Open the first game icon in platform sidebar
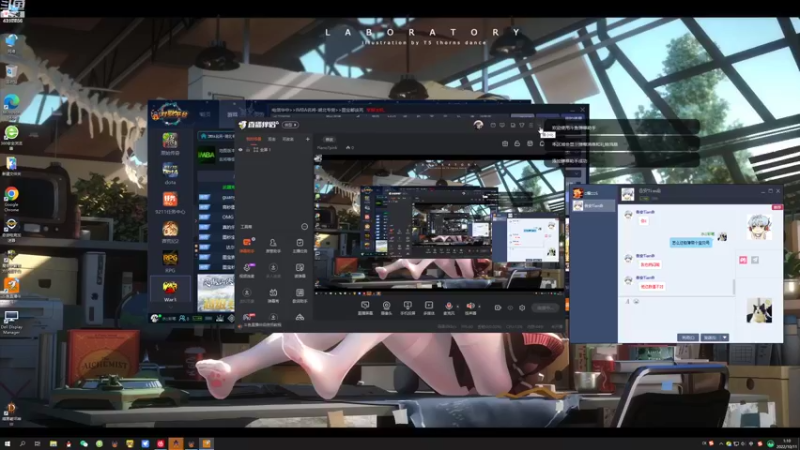The height and width of the screenshot is (450, 800). (x=170, y=140)
